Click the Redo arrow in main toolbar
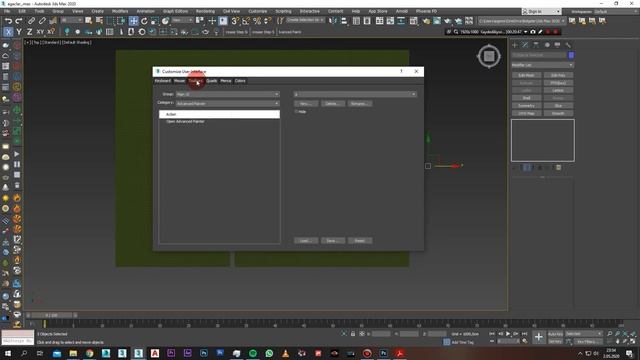Image resolution: width=640 pixels, height=360 pixels. (19, 21)
